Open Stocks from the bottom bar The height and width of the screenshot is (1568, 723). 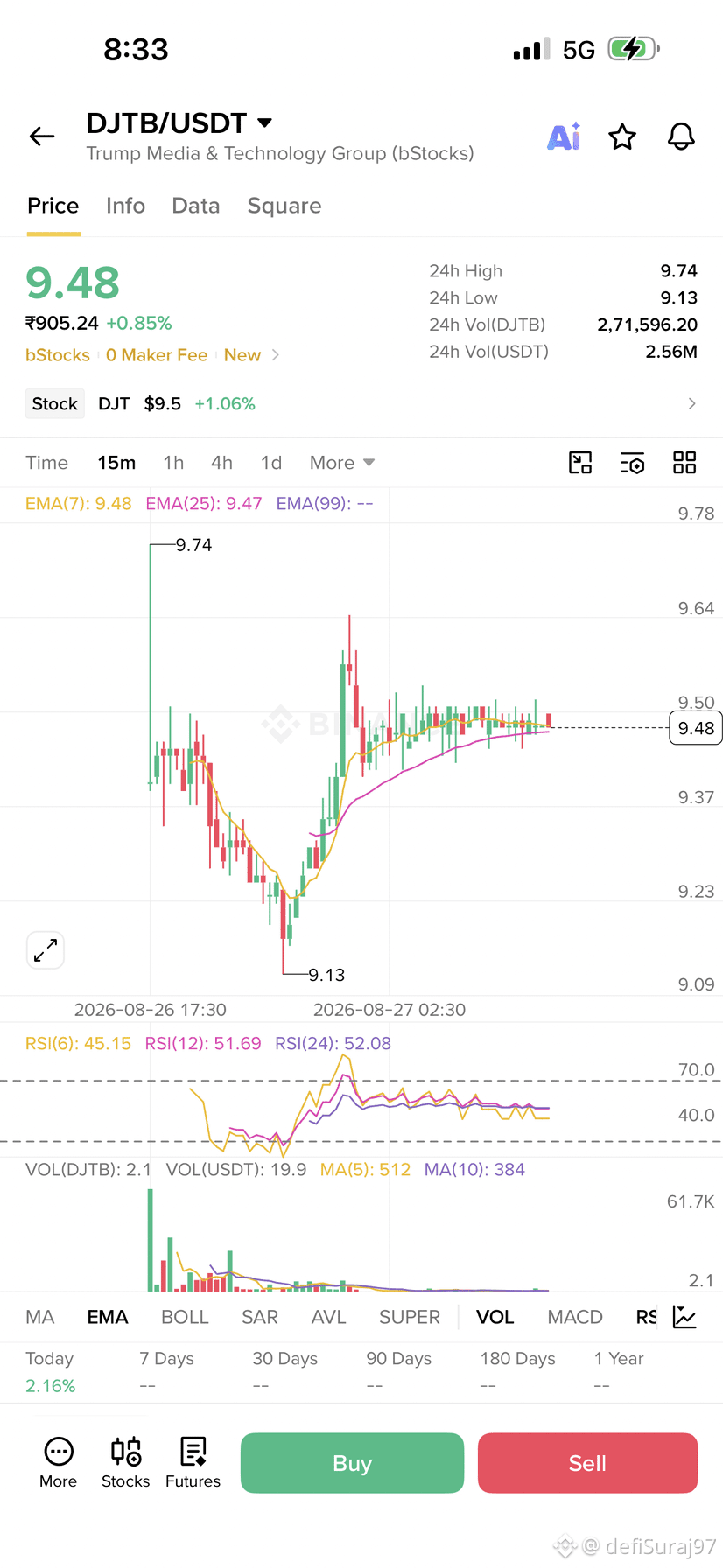coord(125,1462)
